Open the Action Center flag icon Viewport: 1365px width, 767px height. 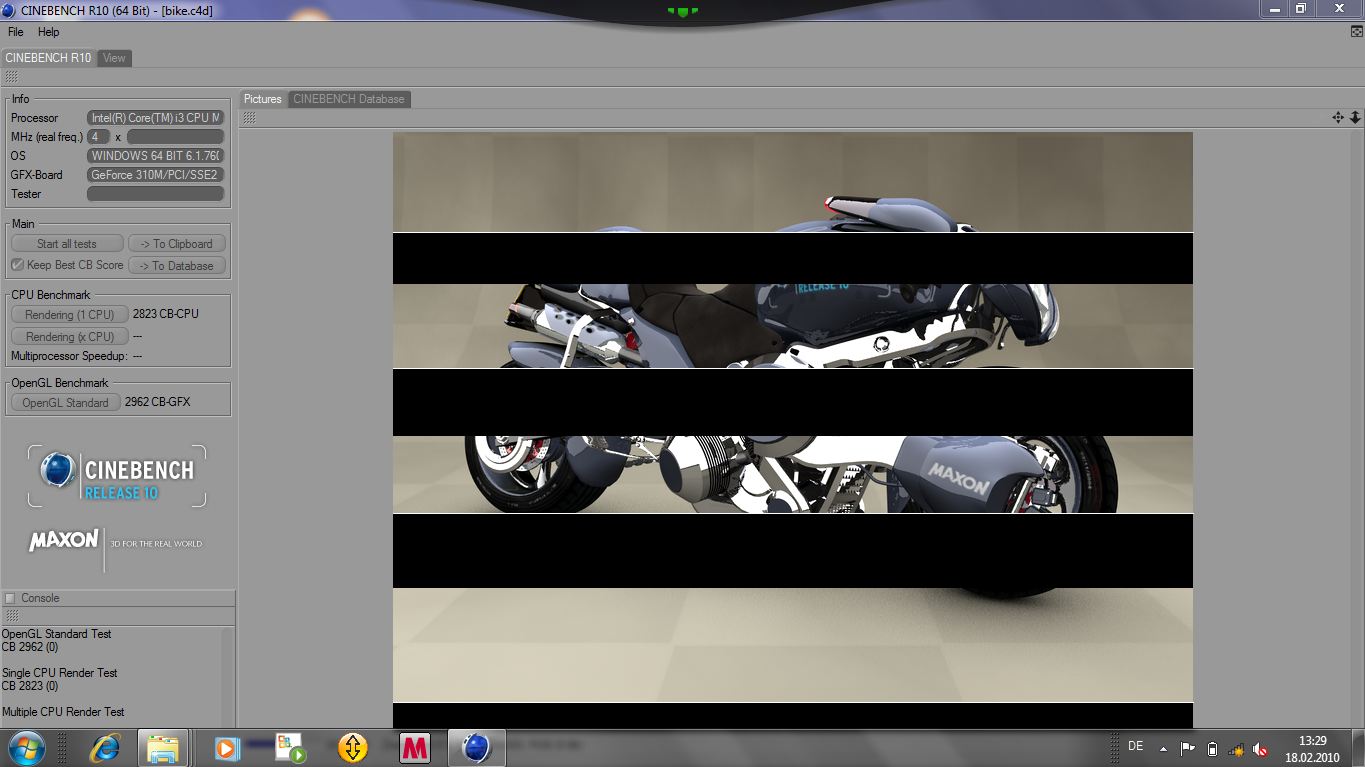(1188, 748)
